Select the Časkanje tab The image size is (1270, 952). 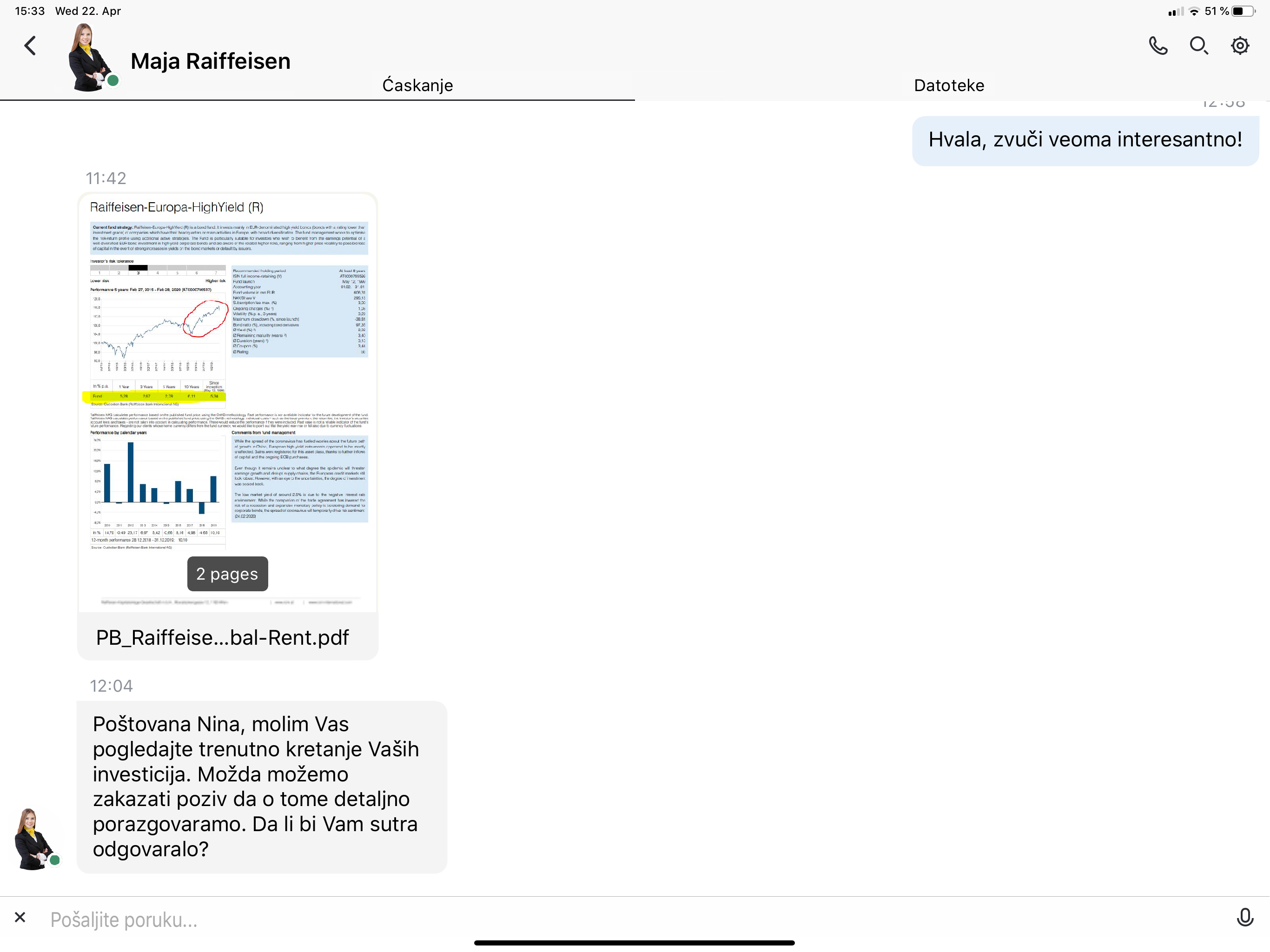417,86
